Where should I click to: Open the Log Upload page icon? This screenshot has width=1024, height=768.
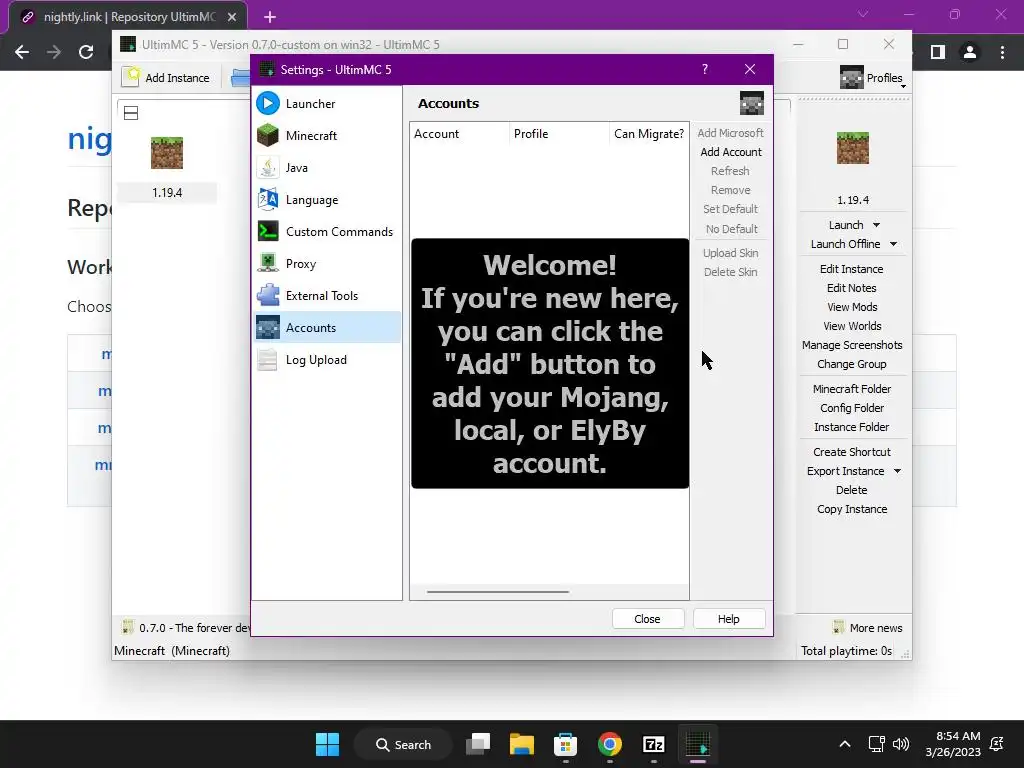tap(268, 360)
